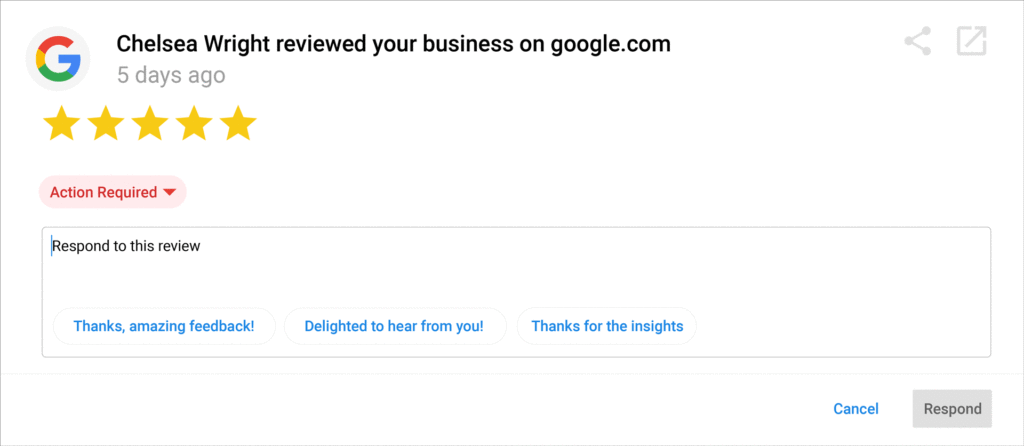Click the first yellow rating star
The image size is (1024, 446).
pos(61,125)
